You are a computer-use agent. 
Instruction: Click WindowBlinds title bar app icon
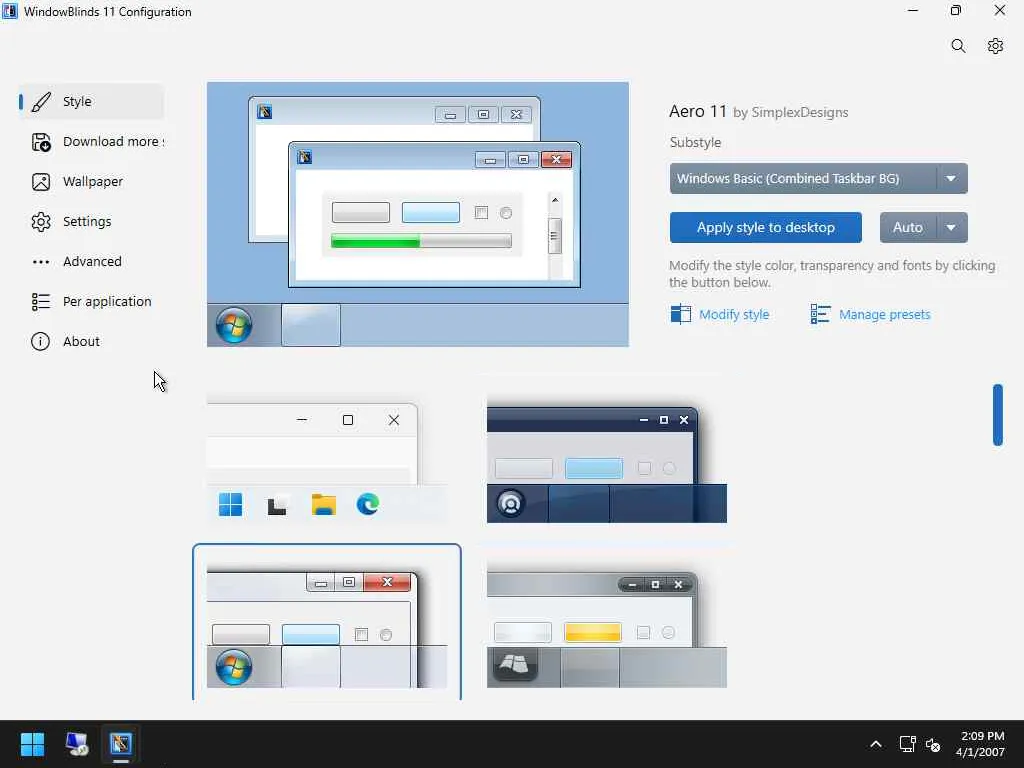(10, 11)
